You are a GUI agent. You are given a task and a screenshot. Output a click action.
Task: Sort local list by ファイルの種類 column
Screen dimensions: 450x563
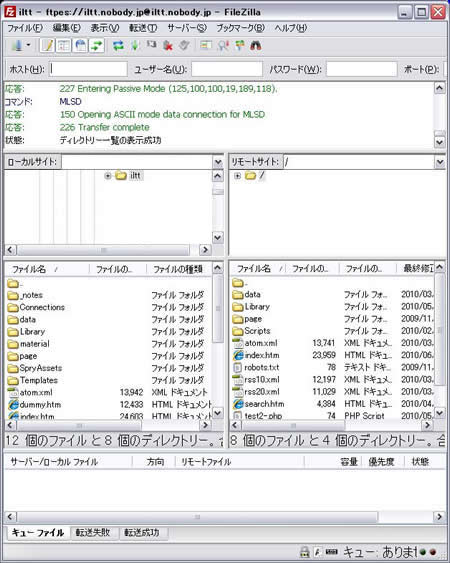pos(178,269)
